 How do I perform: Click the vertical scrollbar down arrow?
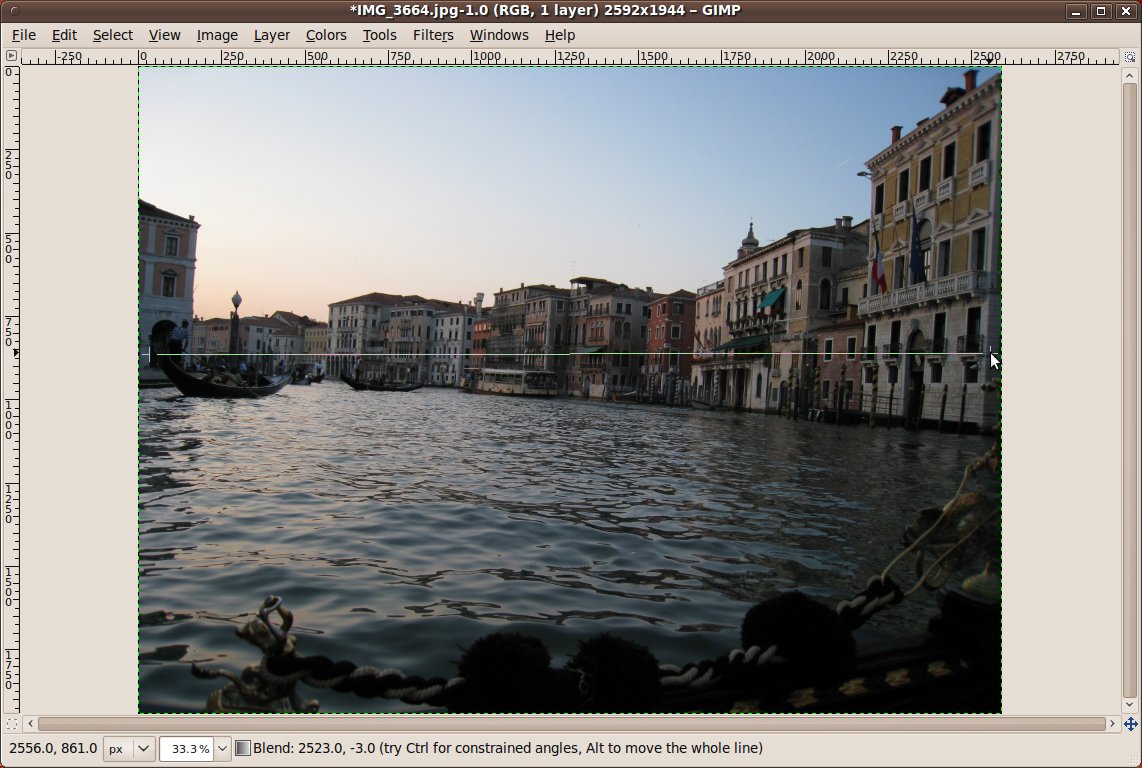tap(1130, 705)
